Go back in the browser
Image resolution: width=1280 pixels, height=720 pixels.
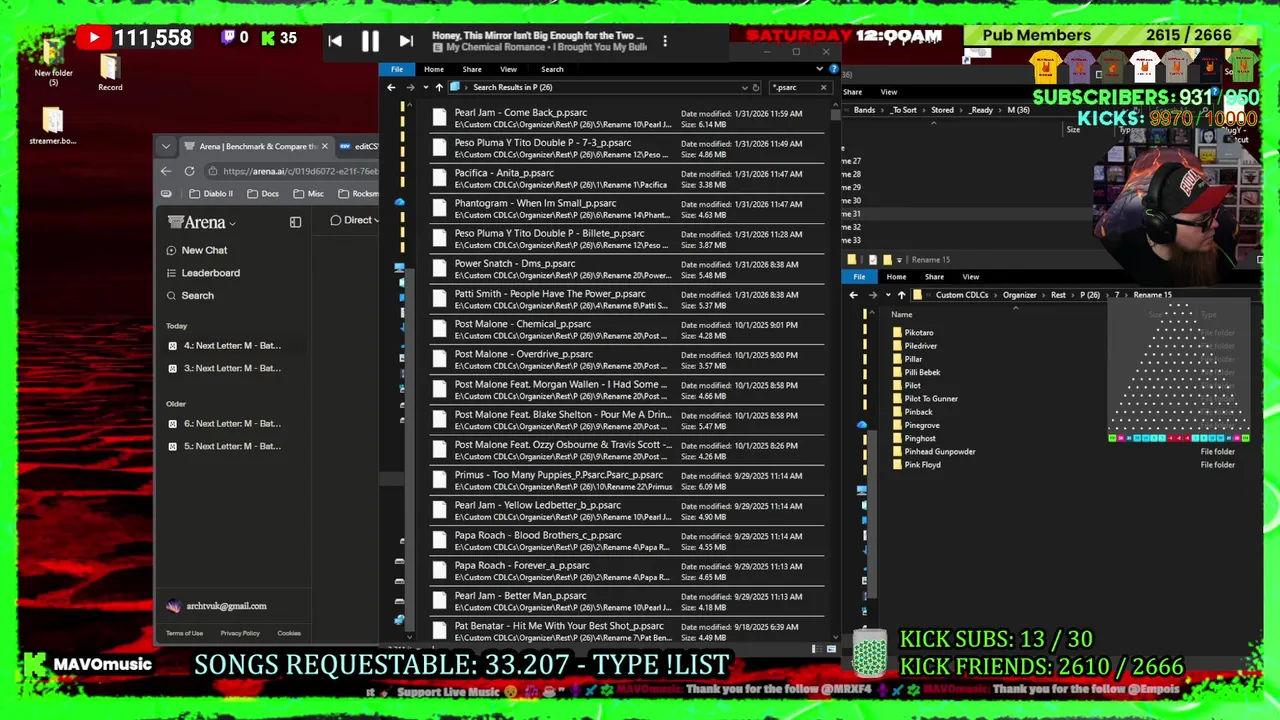(166, 171)
